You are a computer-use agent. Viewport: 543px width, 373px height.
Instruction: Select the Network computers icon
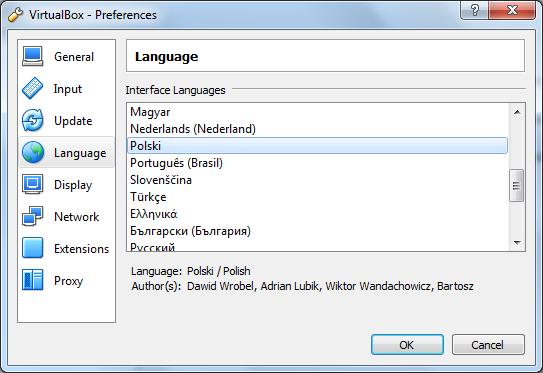click(x=33, y=216)
